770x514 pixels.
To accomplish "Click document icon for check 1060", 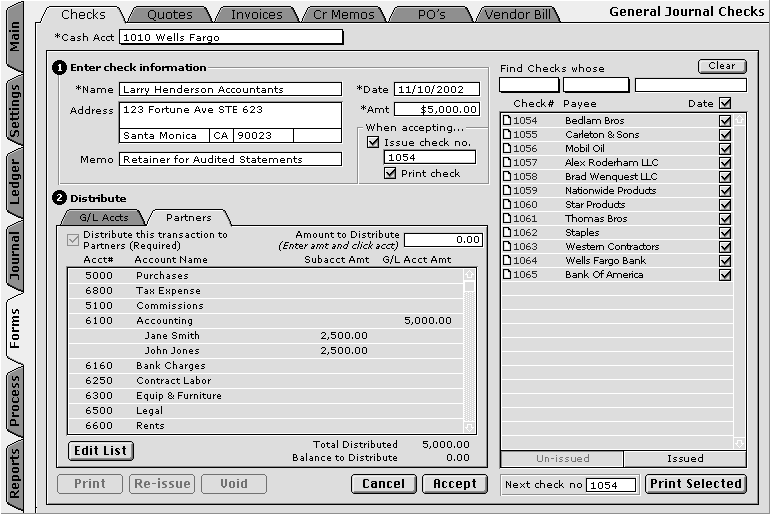I will [x=507, y=204].
